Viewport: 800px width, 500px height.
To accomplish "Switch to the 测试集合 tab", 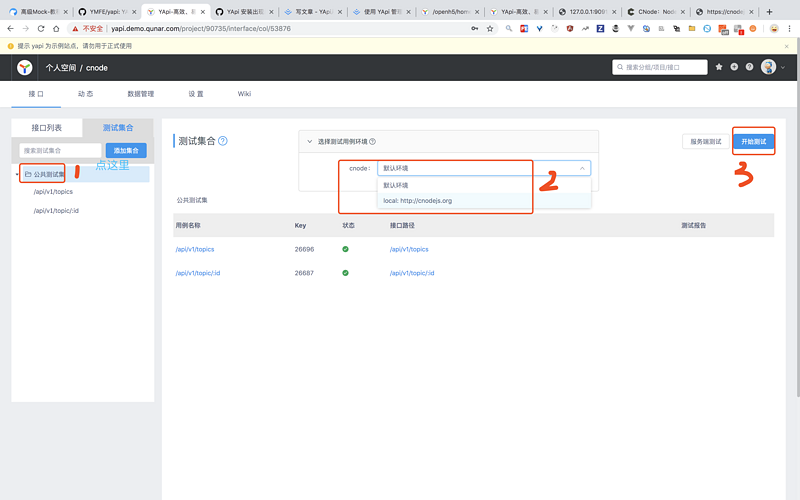I will 118,128.
